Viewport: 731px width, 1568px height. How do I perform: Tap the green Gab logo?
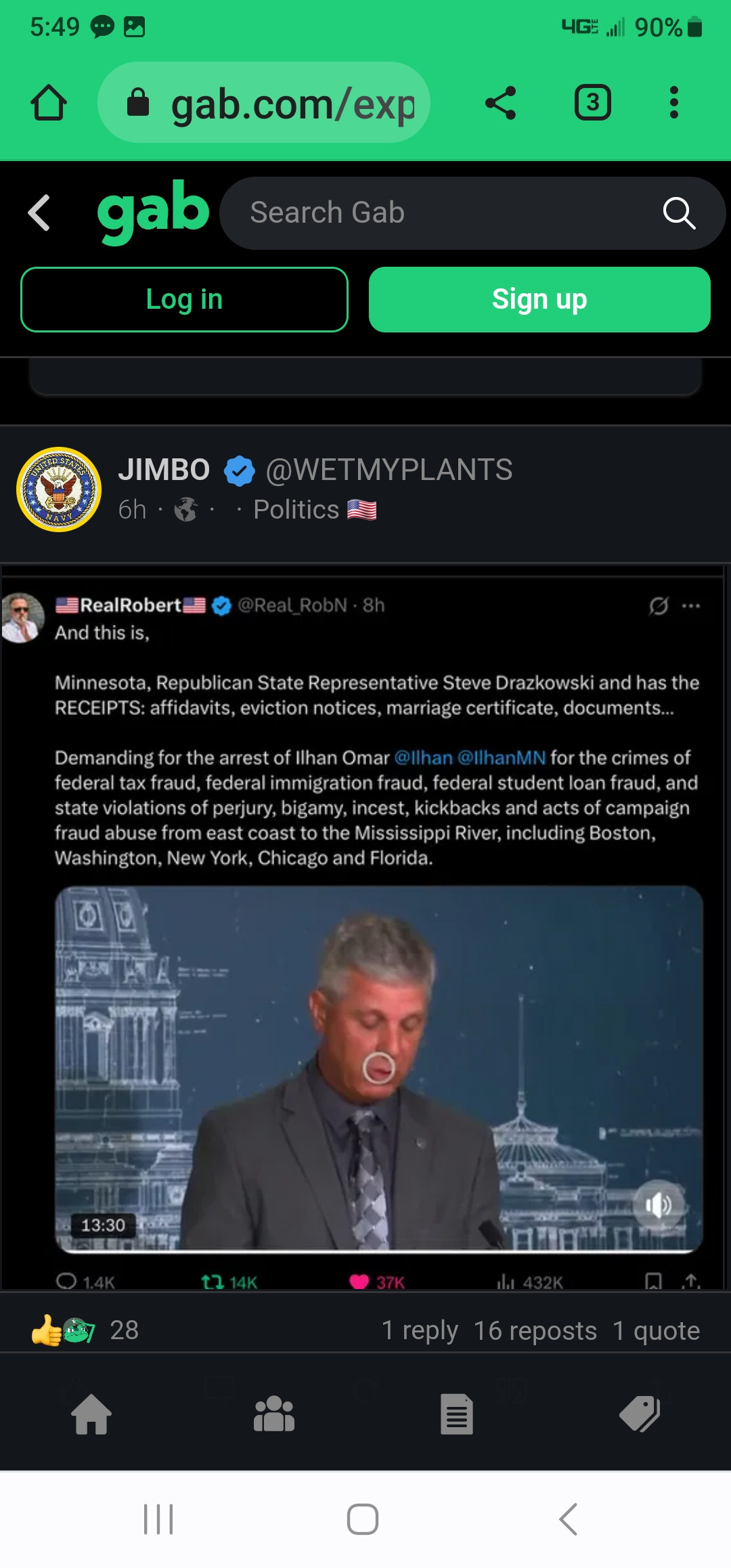(x=153, y=211)
